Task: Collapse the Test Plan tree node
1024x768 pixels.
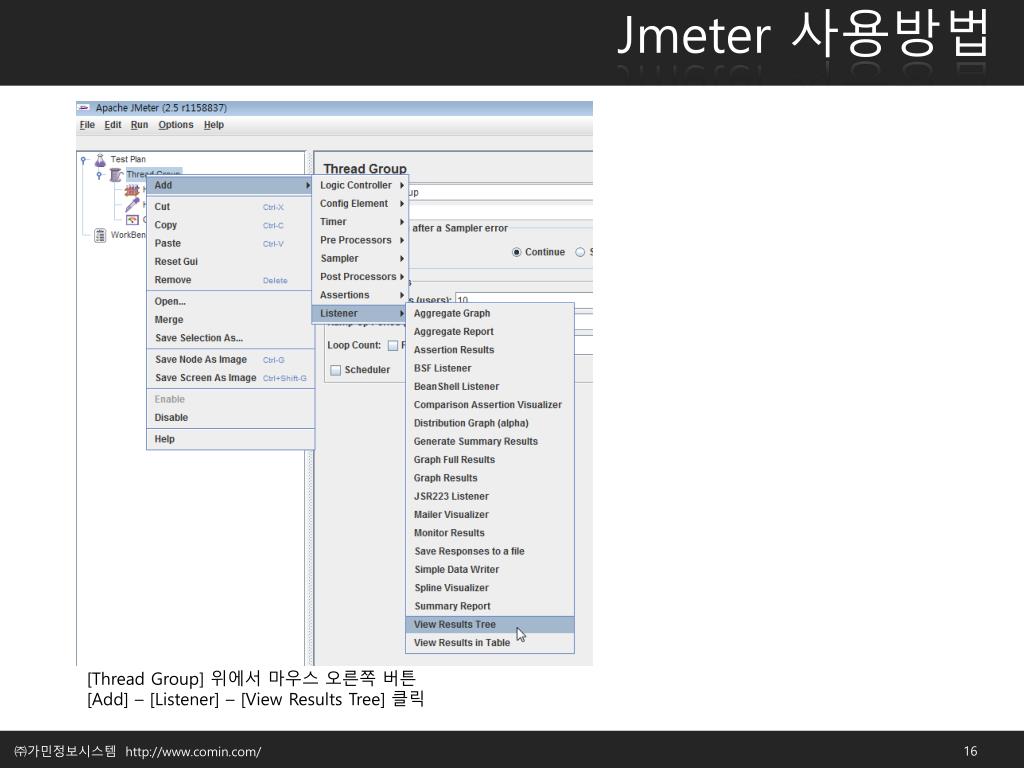Action: coord(84,159)
